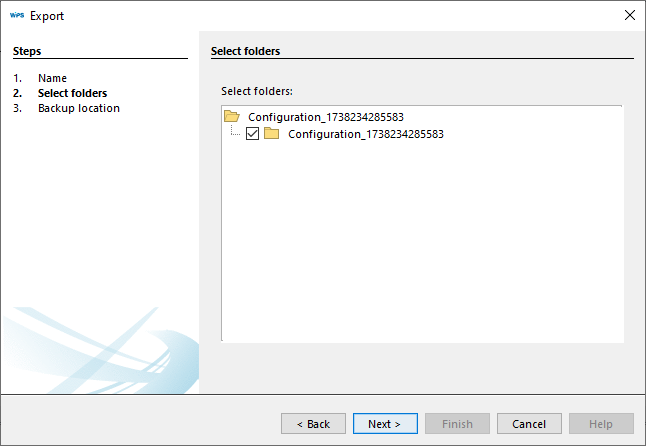Click the bold Select folders page heading

[246, 50]
